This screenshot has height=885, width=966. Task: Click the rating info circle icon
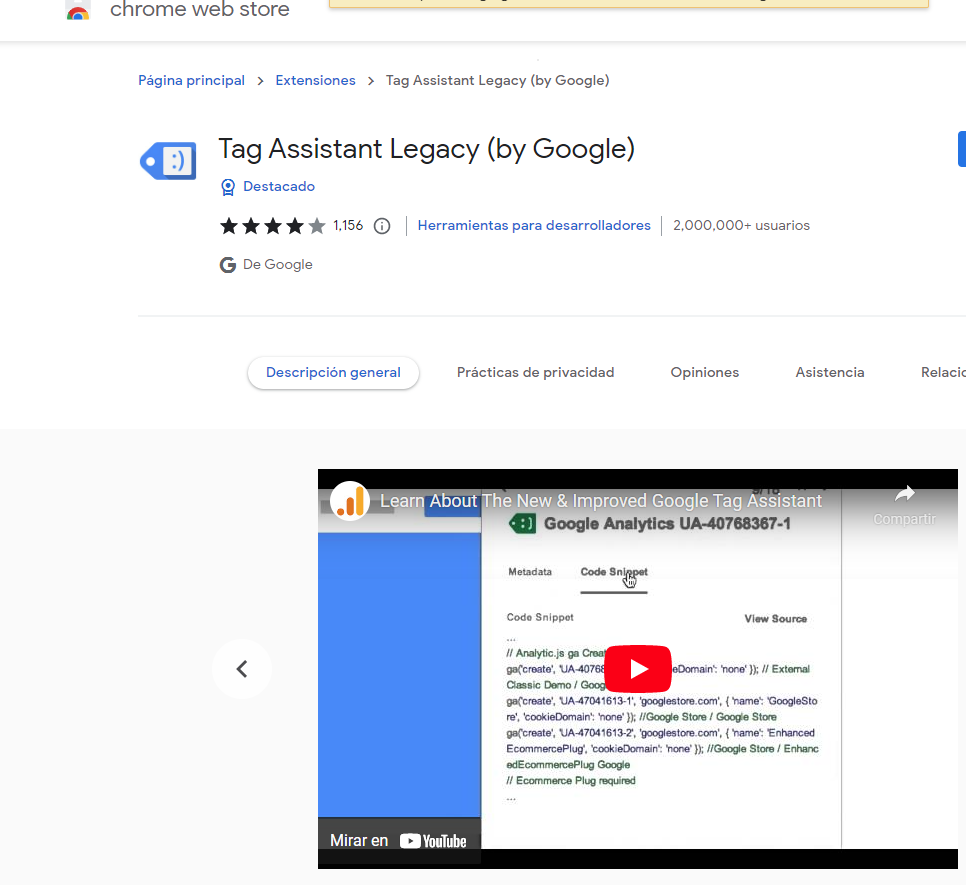pos(382,226)
